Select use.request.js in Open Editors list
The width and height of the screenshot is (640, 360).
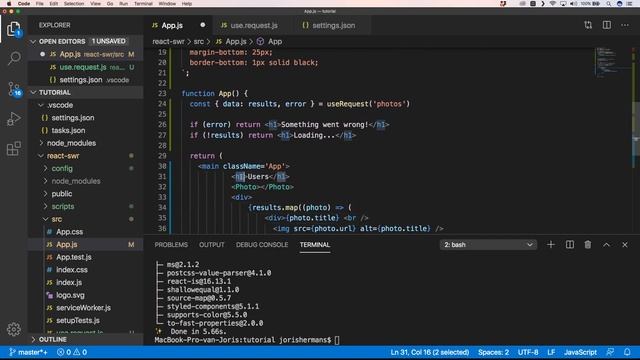[x=83, y=67]
